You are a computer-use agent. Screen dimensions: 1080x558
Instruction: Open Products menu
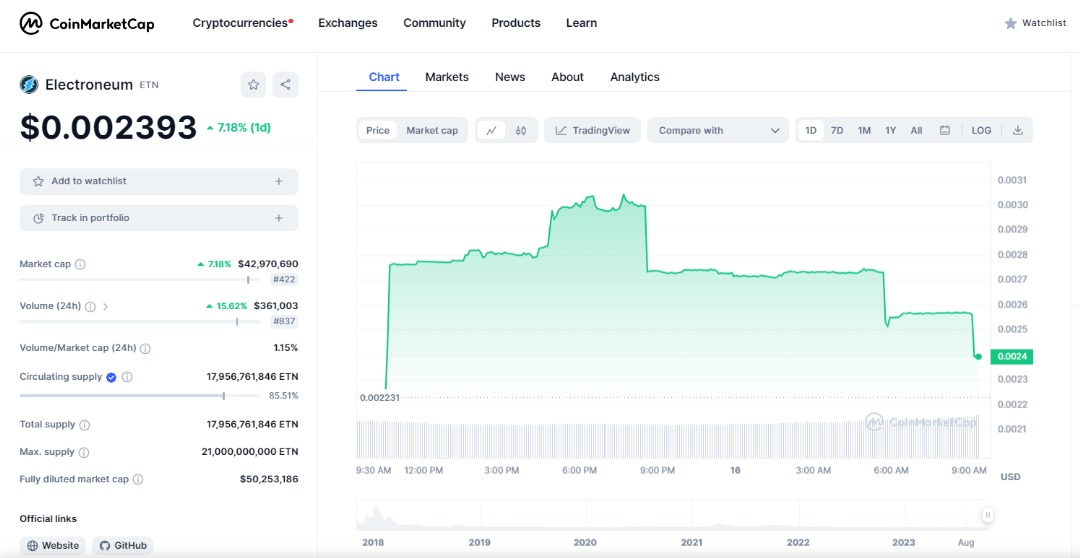[516, 23]
